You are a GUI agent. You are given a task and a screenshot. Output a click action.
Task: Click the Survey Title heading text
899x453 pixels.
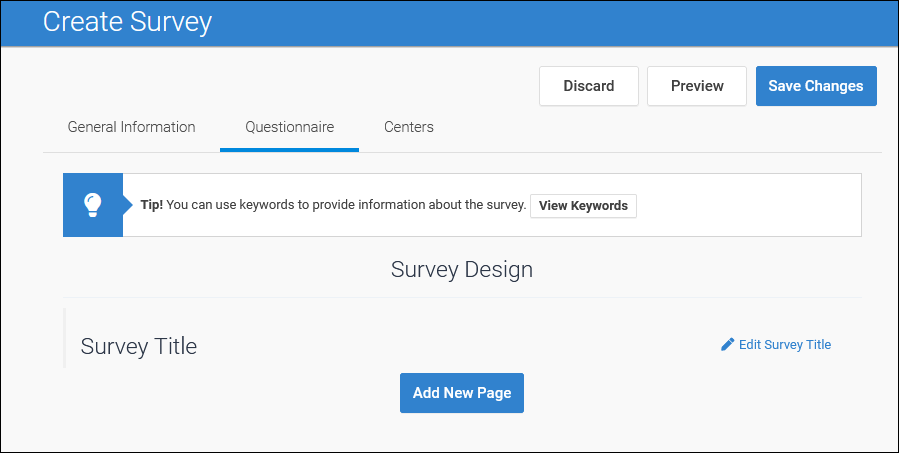(139, 347)
